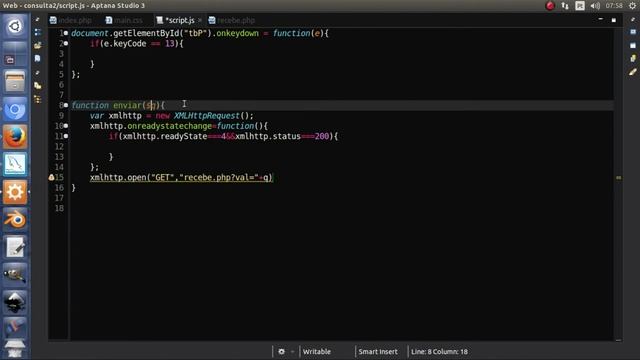
Task: Open the Chromium browser from the launcher
Action: click(15, 109)
